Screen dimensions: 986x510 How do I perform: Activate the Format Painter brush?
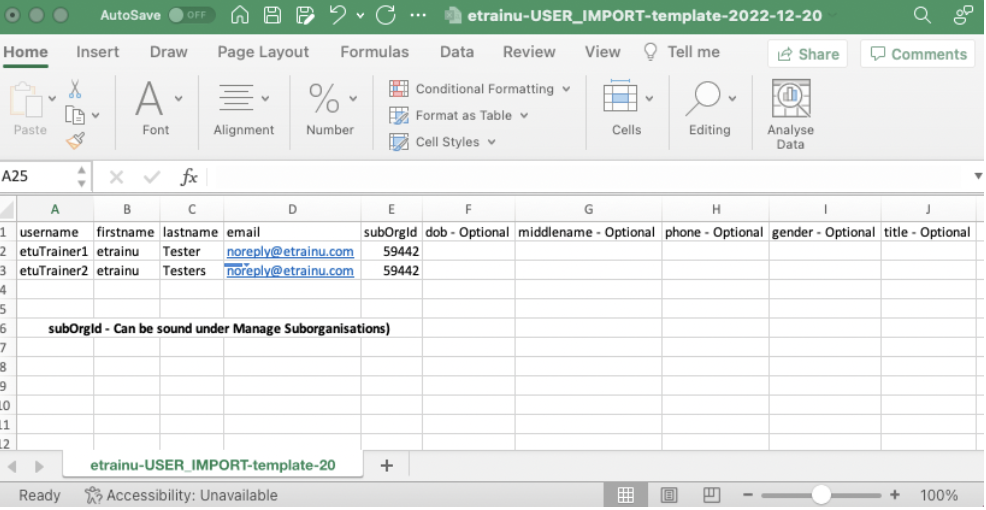pyautogui.click(x=75, y=141)
